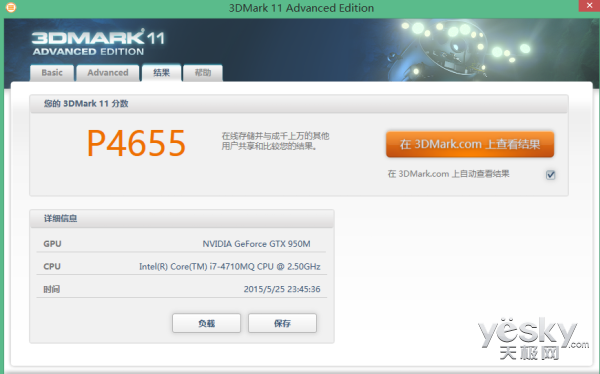Toggle the auto view results checkbox
Screen dimensions: 600x374
click(550, 175)
